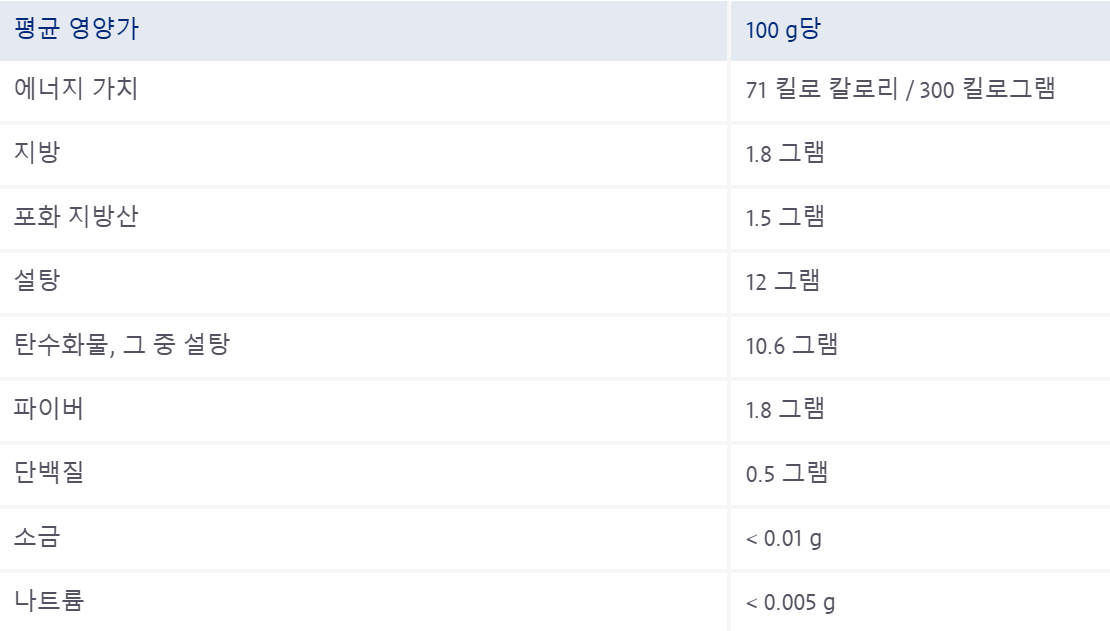Click the 0.5 그램 protein value
The image size is (1110, 631).
coord(786,473)
